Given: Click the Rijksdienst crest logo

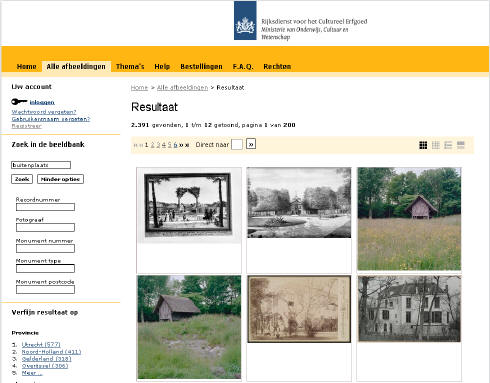Looking at the screenshot, I should tap(245, 20).
